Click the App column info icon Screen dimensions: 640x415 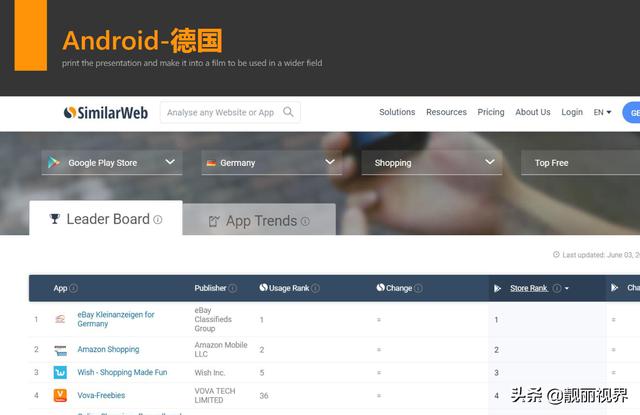point(73,288)
